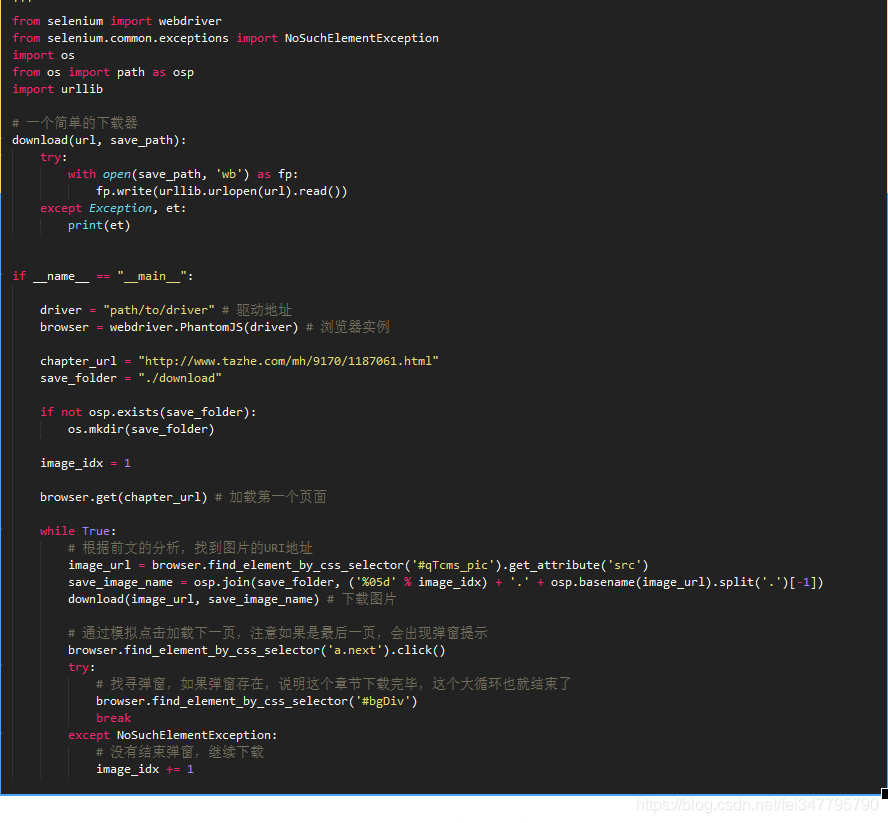Click 'except NoSuchElementException:' line
Viewport: 888px width, 823px height.
(x=173, y=735)
